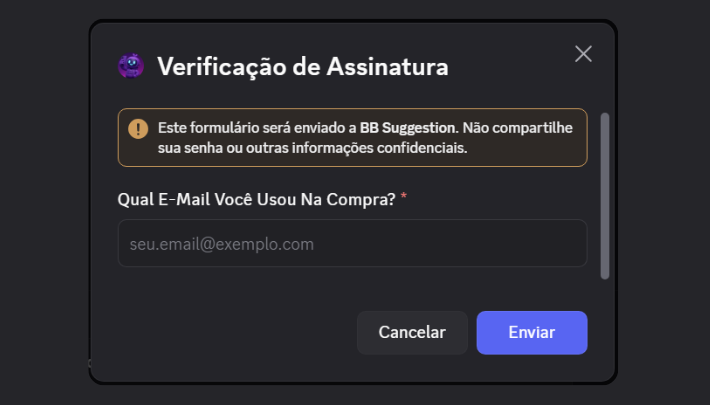The image size is (710, 405).
Task: Click empty header space beside the title
Action: (509, 67)
